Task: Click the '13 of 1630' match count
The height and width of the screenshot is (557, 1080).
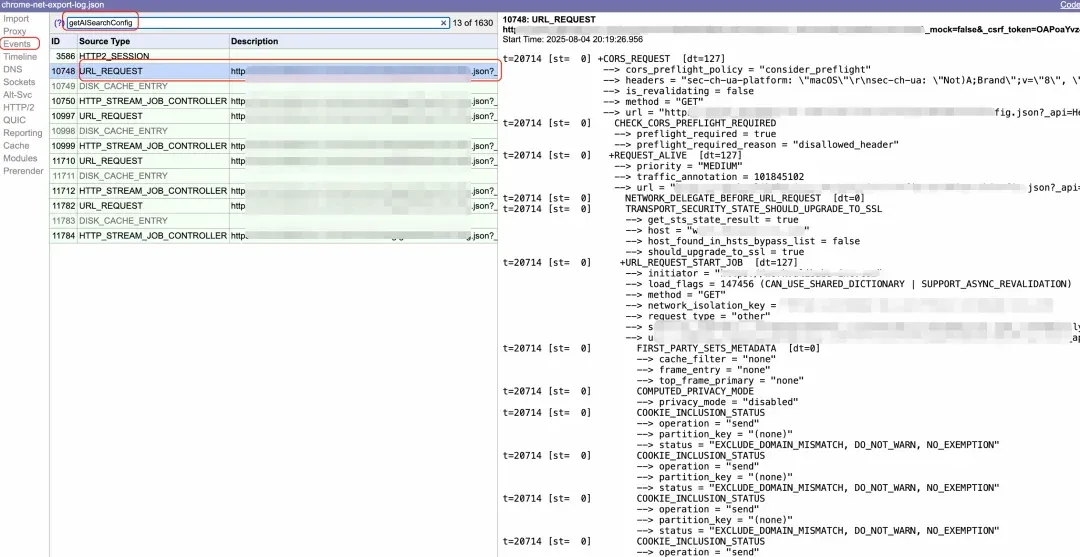Action: 472,23
